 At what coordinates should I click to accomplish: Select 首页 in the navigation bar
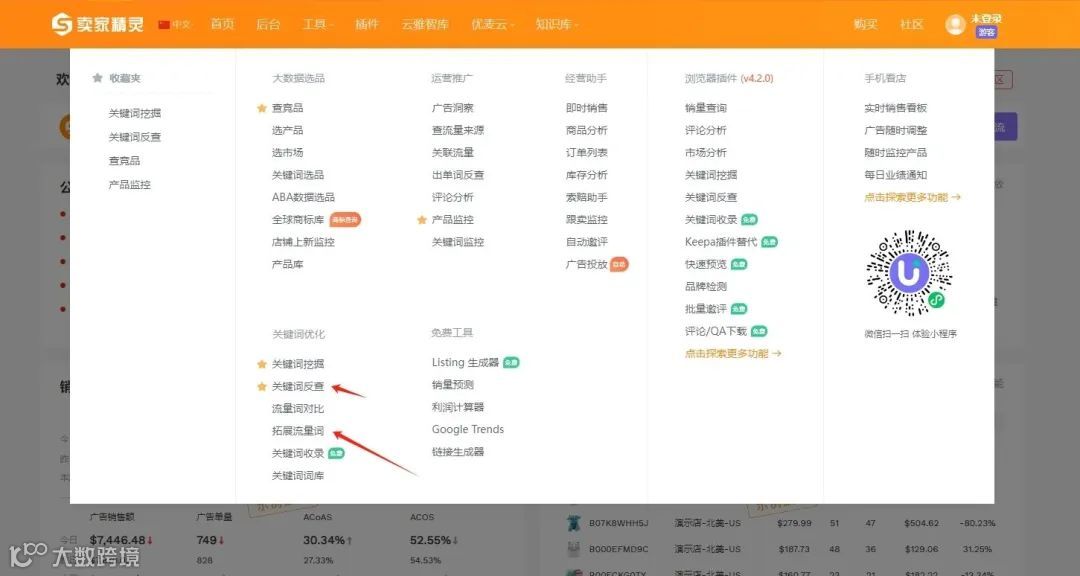(221, 23)
